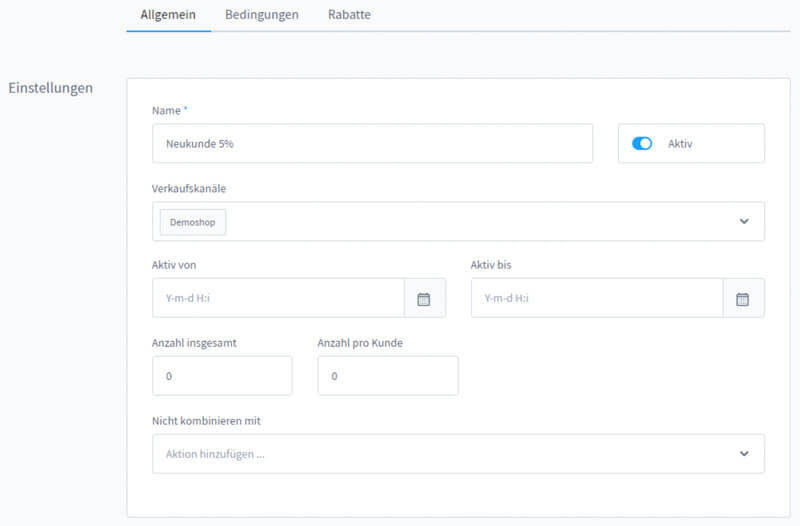This screenshot has height=526, width=800.
Task: Click the Aktiv label text
Action: click(x=680, y=144)
